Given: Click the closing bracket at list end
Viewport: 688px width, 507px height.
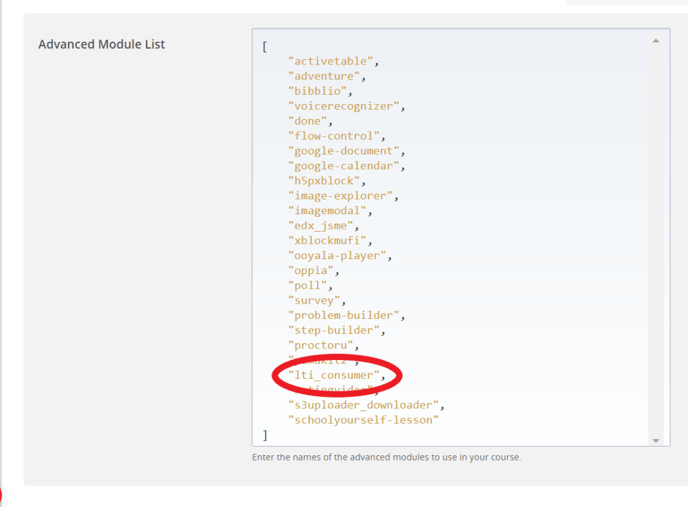Looking at the screenshot, I should (x=265, y=435).
